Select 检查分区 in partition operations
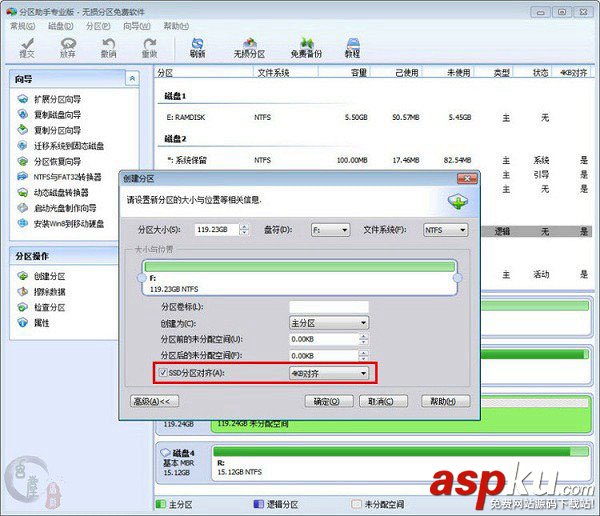The image size is (600, 516). (41, 307)
